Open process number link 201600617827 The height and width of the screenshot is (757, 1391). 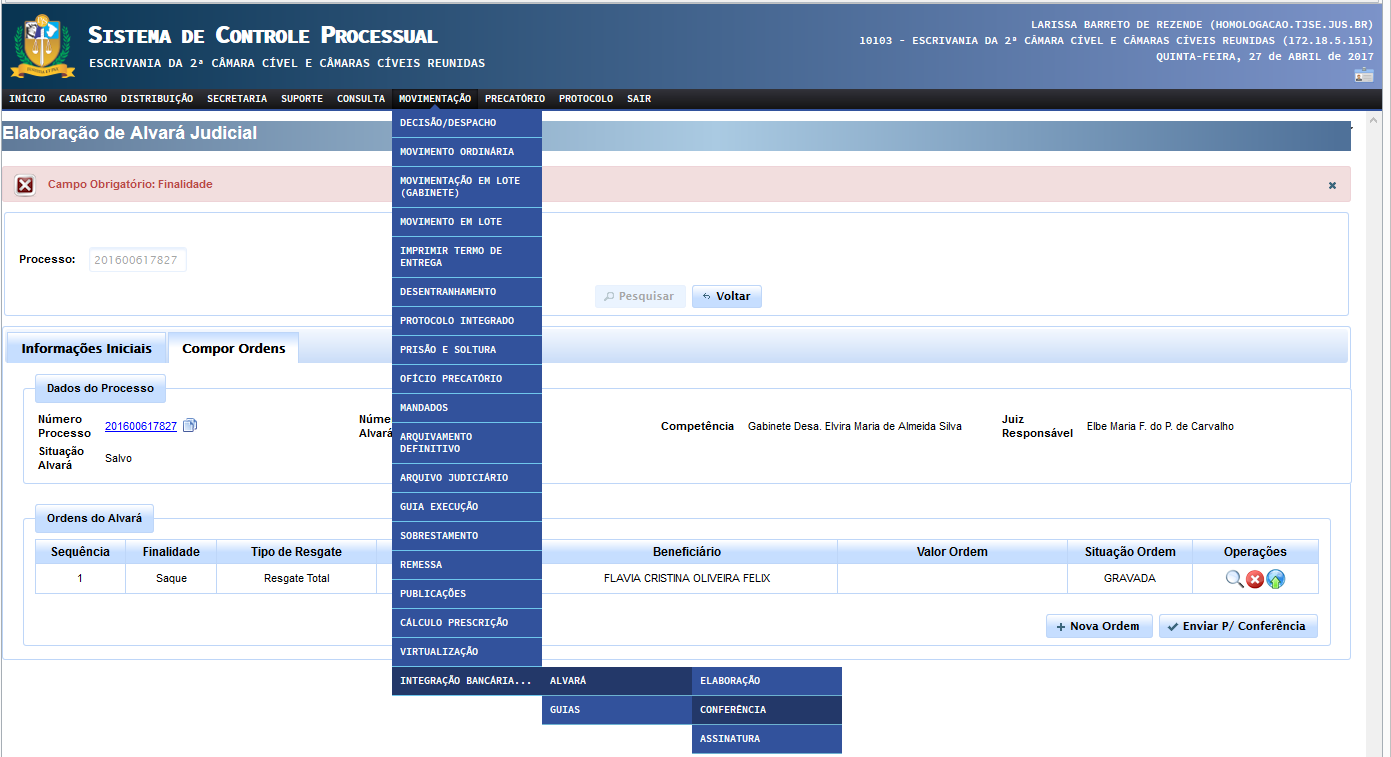tap(141, 426)
